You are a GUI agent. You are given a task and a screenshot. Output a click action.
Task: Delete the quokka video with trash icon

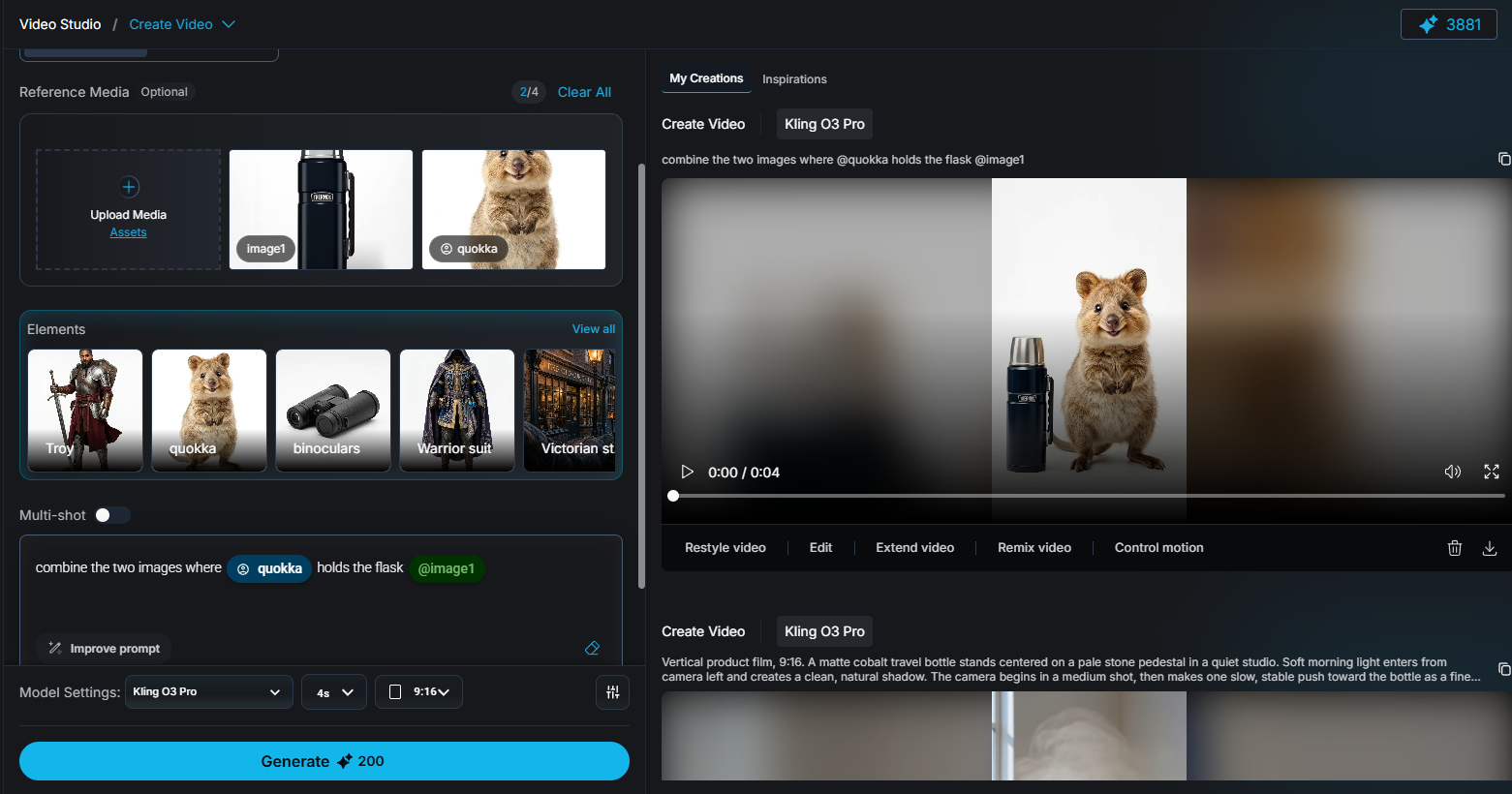click(x=1454, y=548)
